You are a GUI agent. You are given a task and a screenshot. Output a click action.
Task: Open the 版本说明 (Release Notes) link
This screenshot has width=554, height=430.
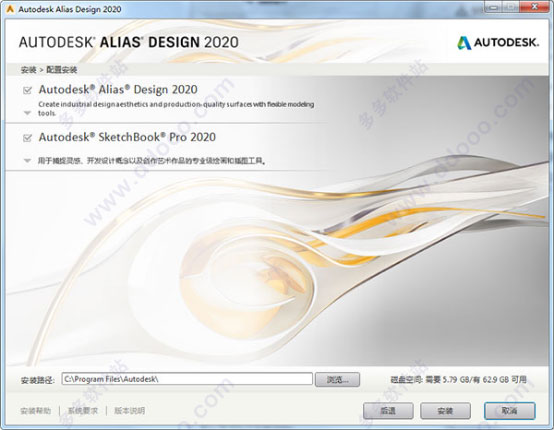click(x=129, y=411)
